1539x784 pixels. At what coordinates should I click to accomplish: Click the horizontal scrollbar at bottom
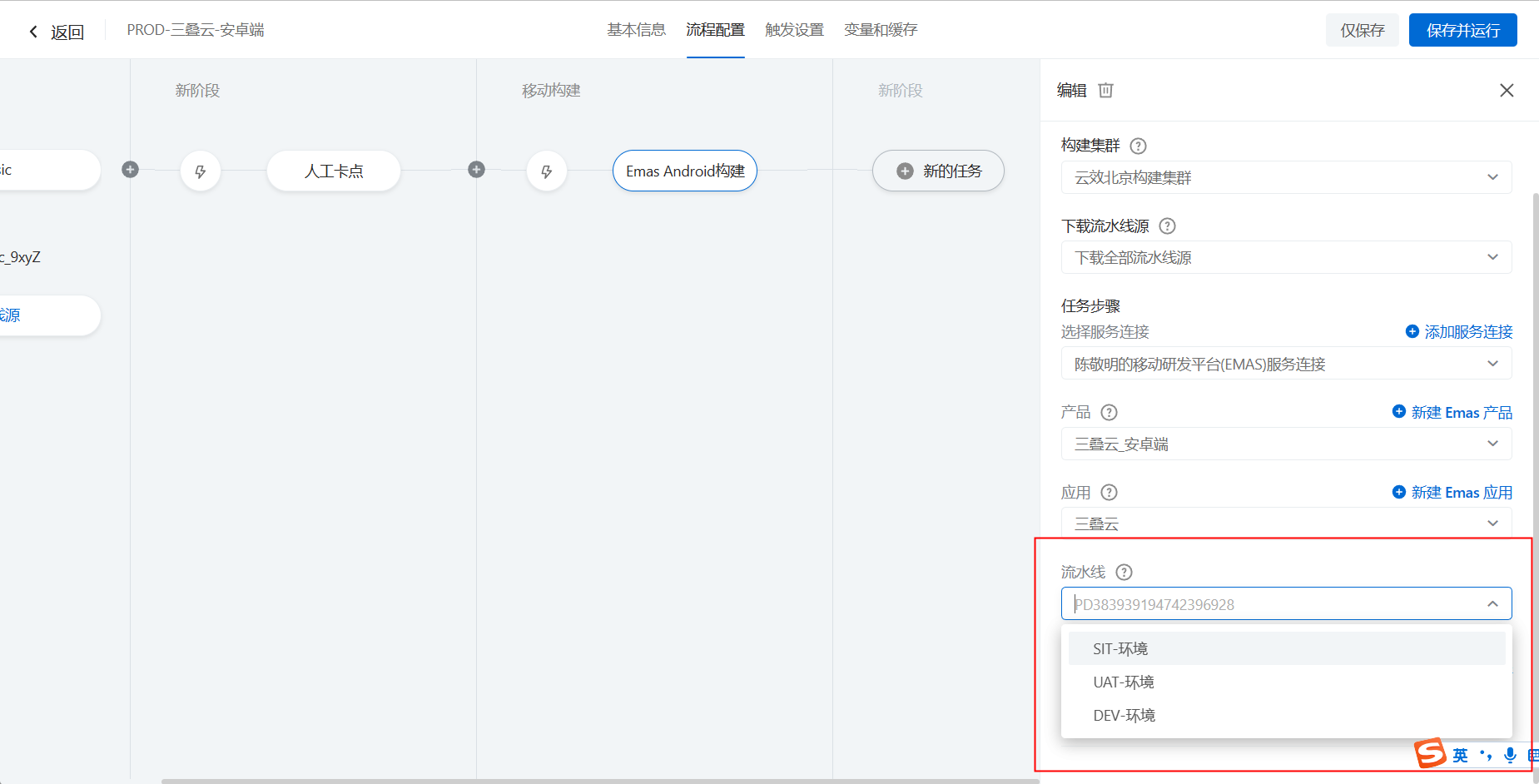point(599,781)
